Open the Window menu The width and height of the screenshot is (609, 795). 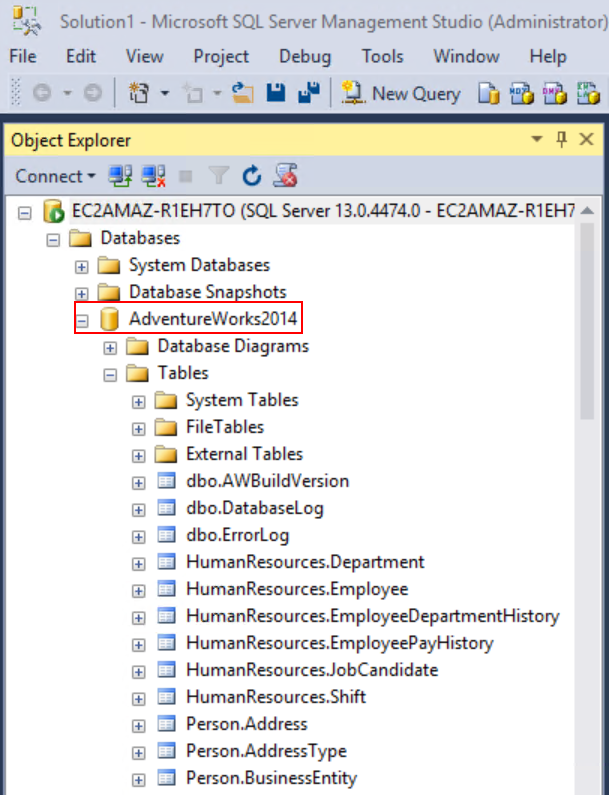(466, 56)
